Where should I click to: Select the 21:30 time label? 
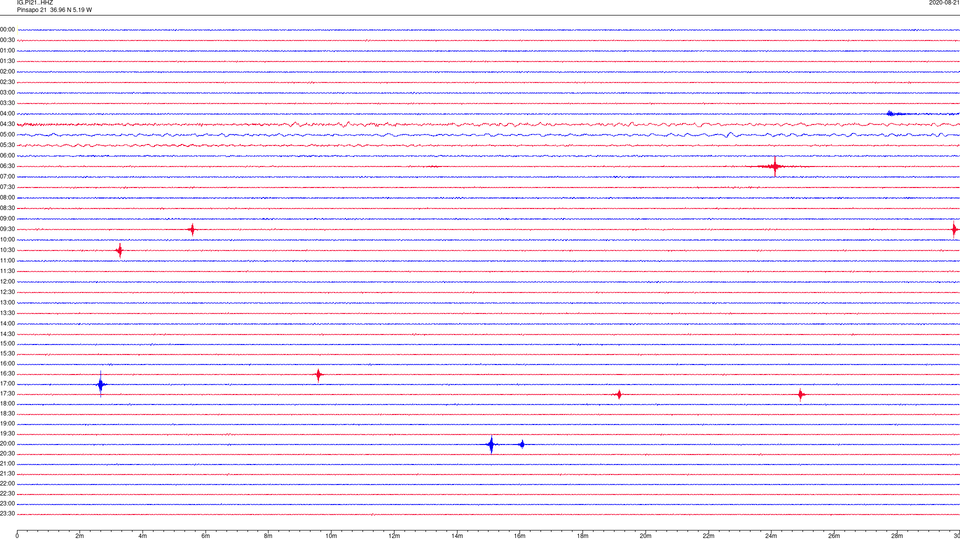7,474
